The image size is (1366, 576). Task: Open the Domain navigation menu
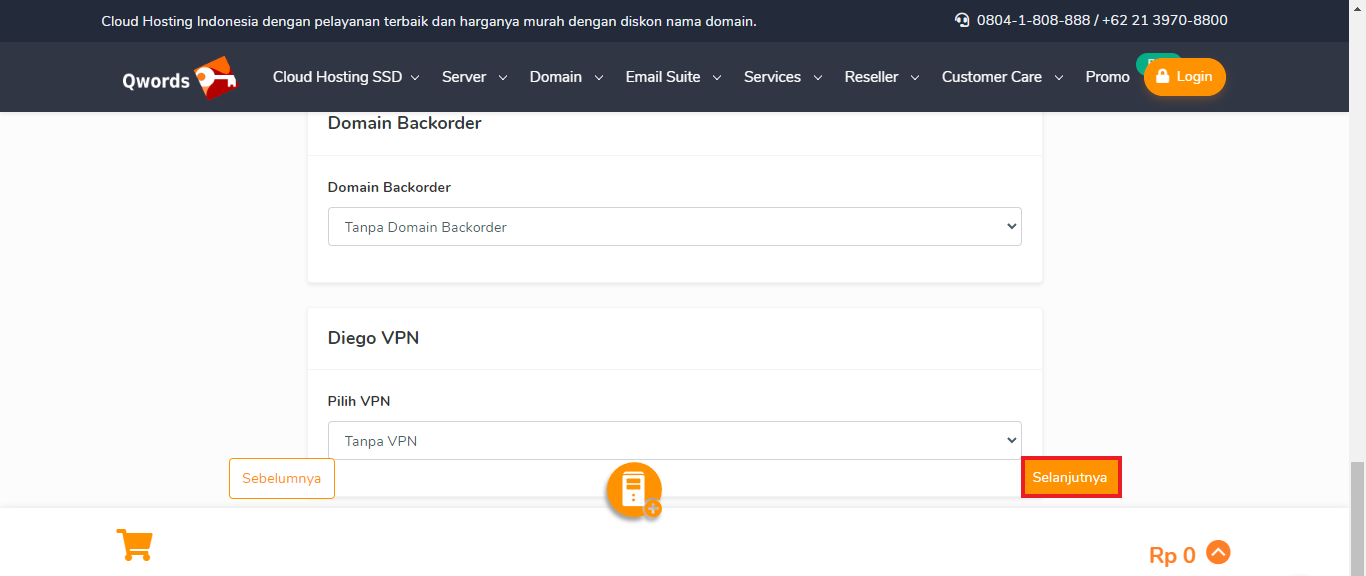coord(566,77)
